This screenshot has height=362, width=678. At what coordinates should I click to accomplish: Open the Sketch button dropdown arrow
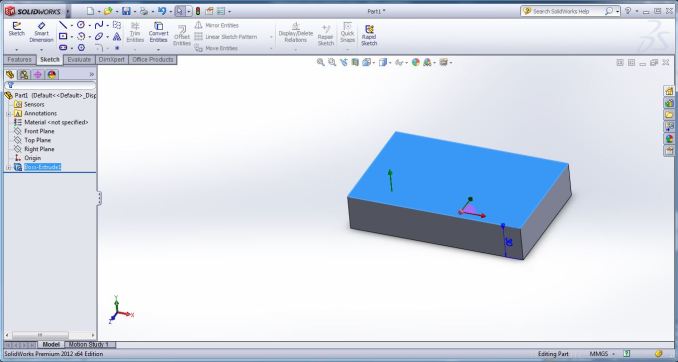tap(16, 49)
